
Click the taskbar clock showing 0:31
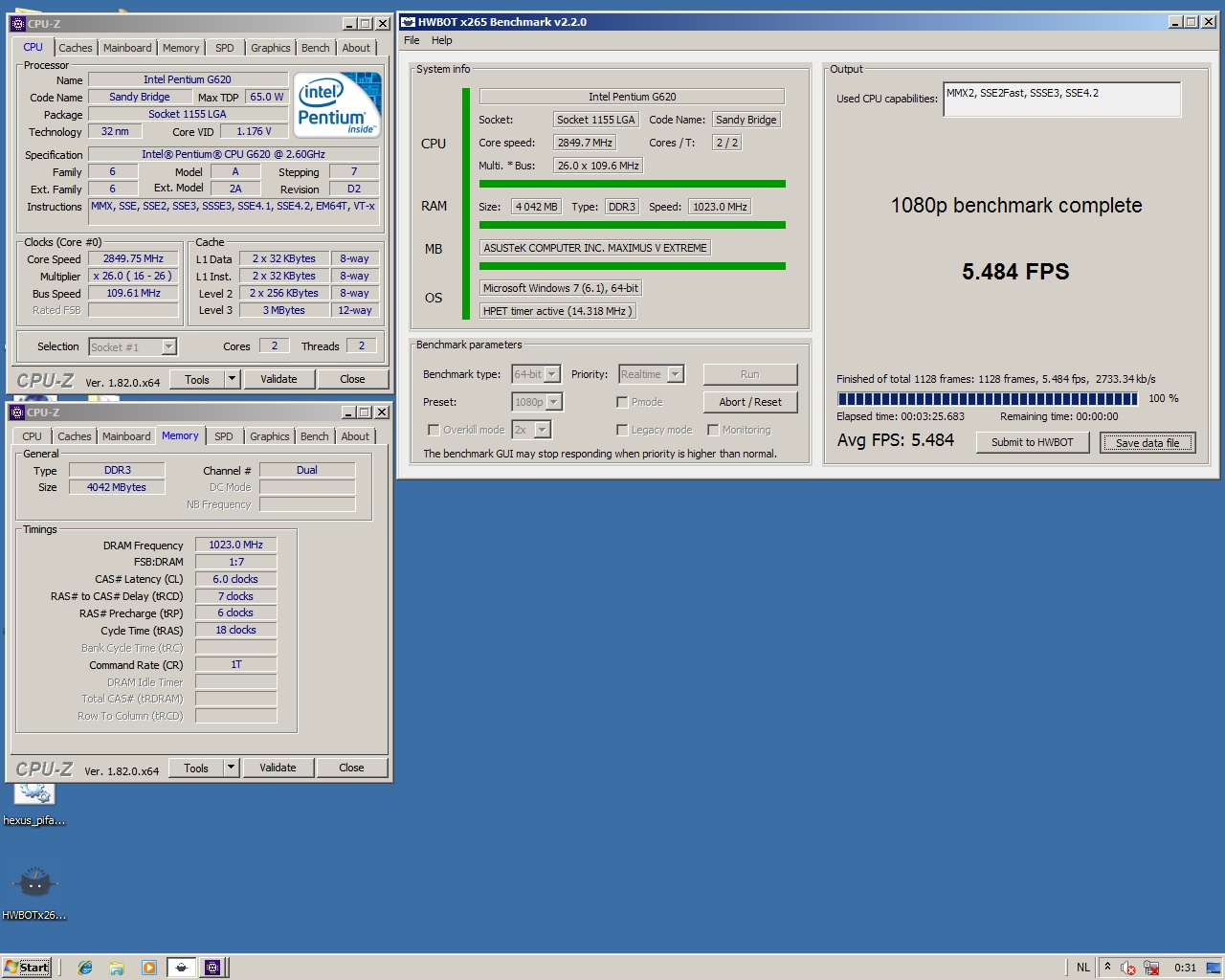point(1185,968)
